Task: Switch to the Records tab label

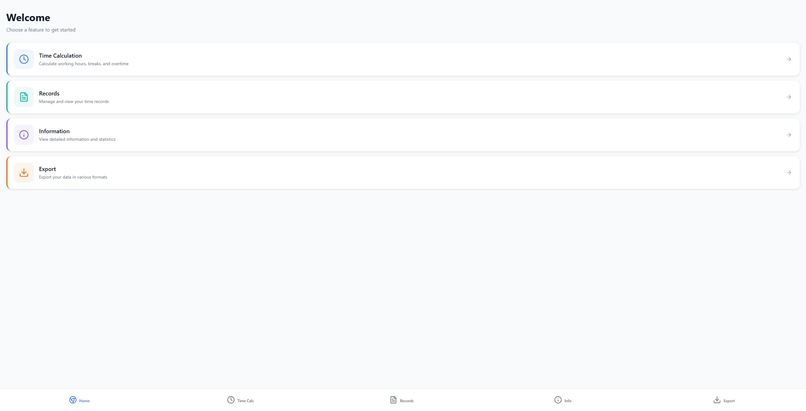Action: pos(407,401)
